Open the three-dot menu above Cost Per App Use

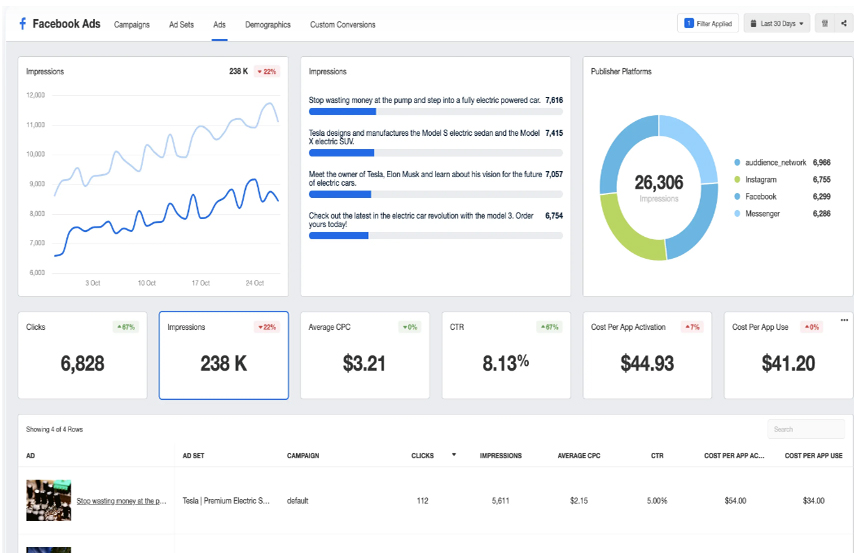pos(844,320)
